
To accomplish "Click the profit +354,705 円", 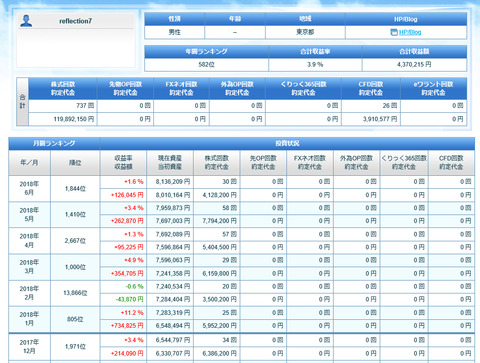I will tap(127, 274).
